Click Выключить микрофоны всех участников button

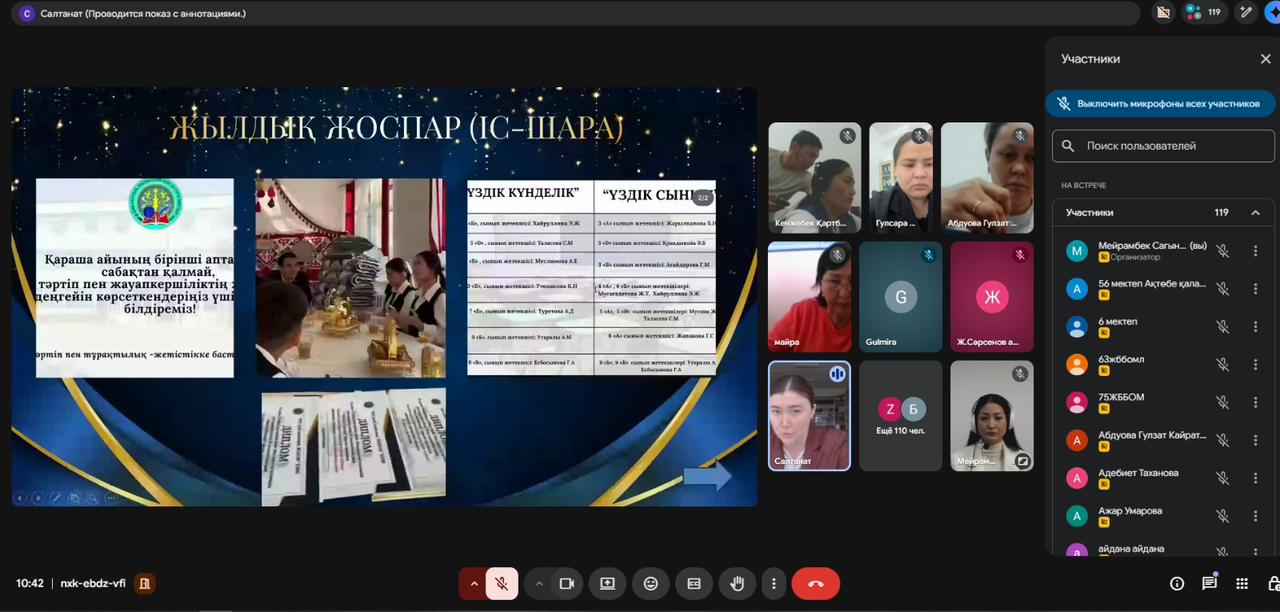point(1160,103)
